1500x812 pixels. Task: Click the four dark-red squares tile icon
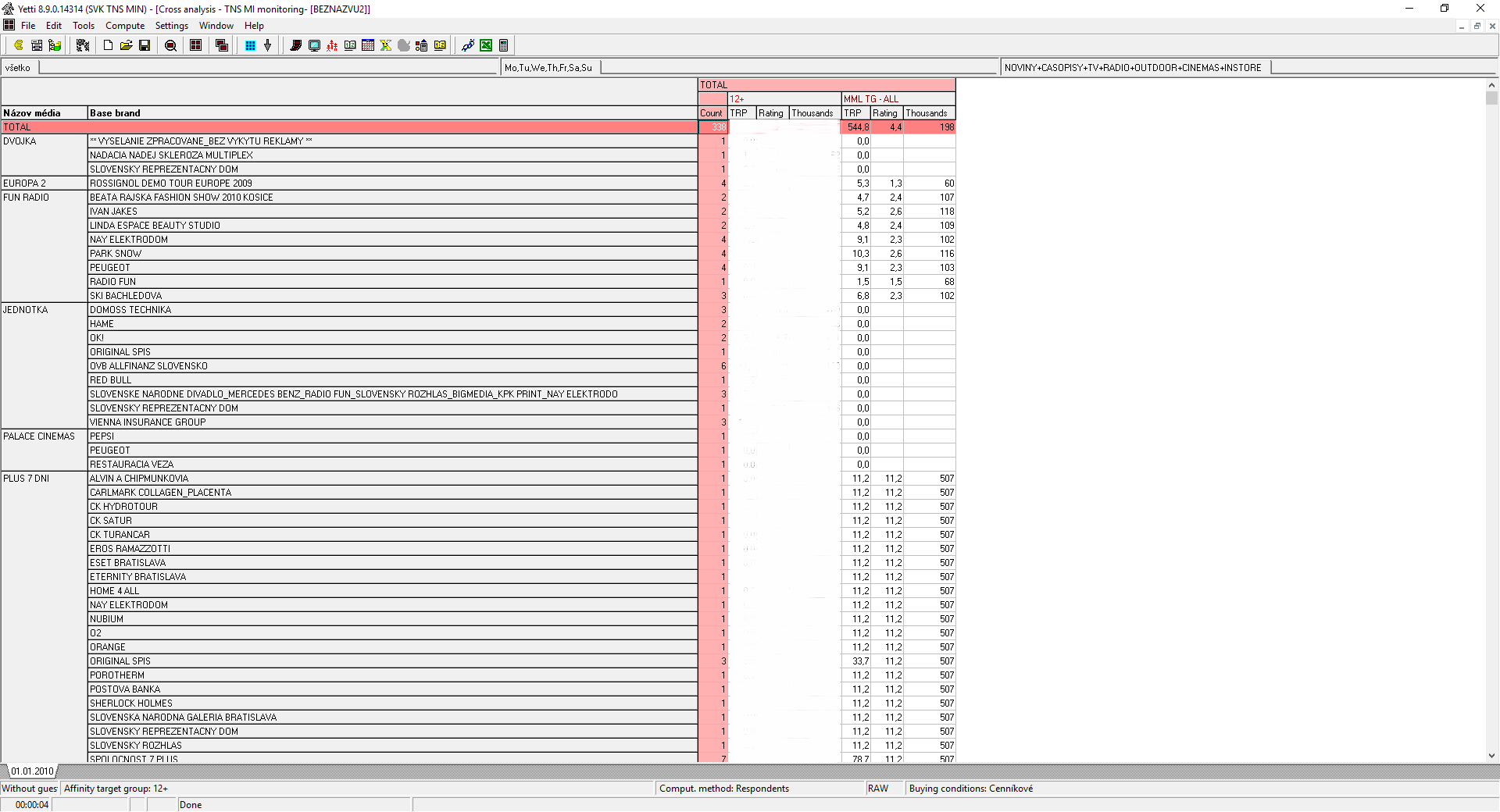(x=196, y=45)
